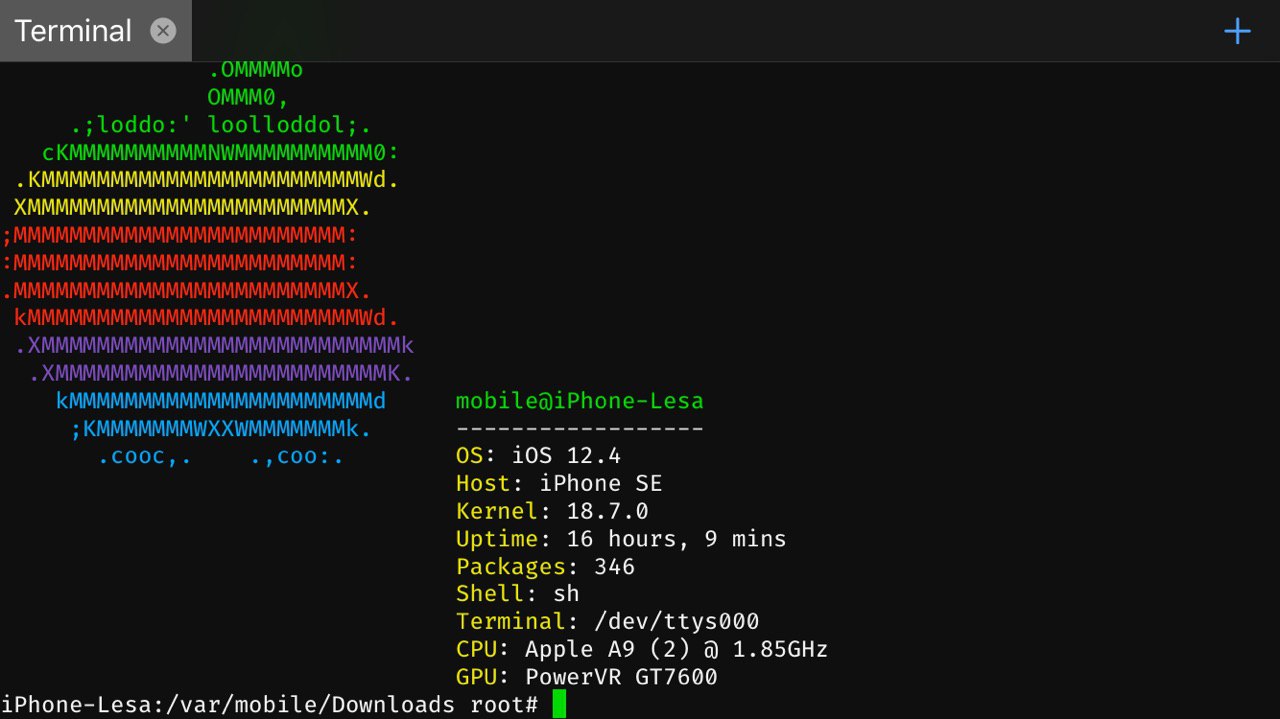Click the ';KMMMMMMMWXXWMMMMMMMk.' ASCII line
This screenshot has height=719, width=1280.
[x=221, y=429]
